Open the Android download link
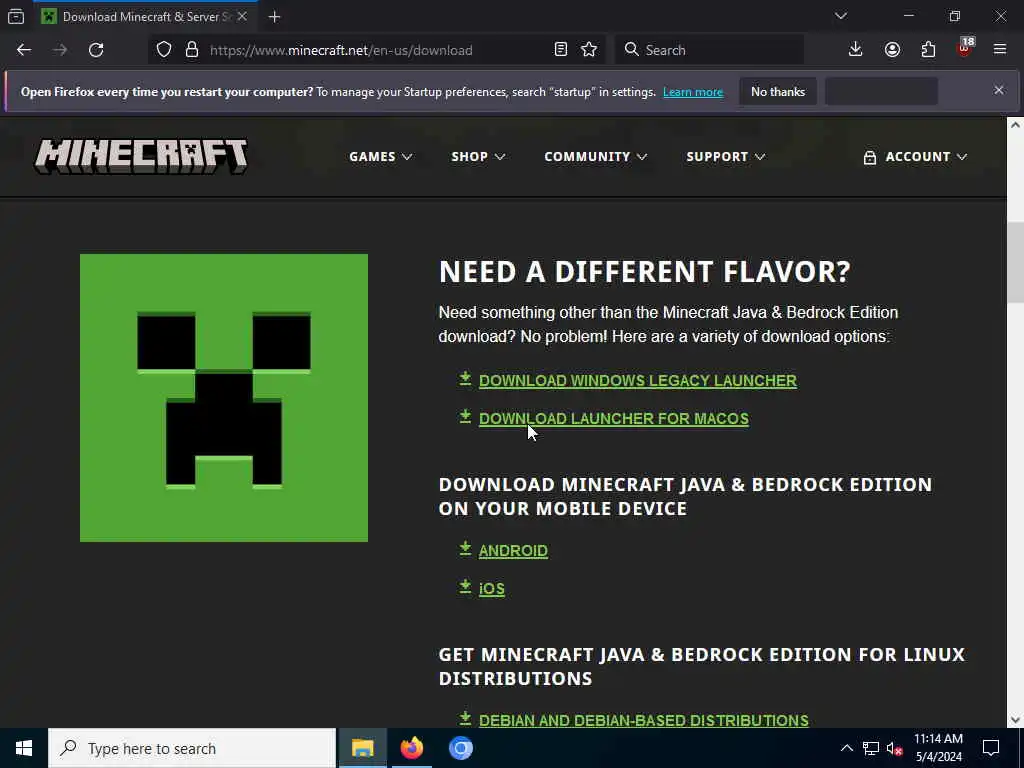This screenshot has height=768, width=1024. tap(513, 551)
